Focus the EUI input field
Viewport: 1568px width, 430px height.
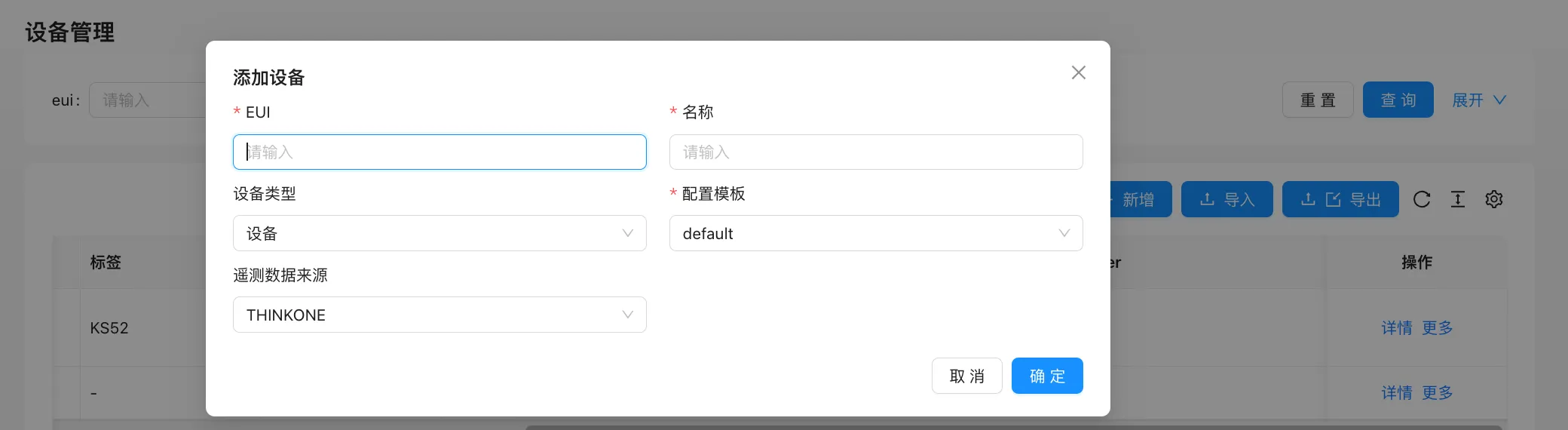coord(439,152)
